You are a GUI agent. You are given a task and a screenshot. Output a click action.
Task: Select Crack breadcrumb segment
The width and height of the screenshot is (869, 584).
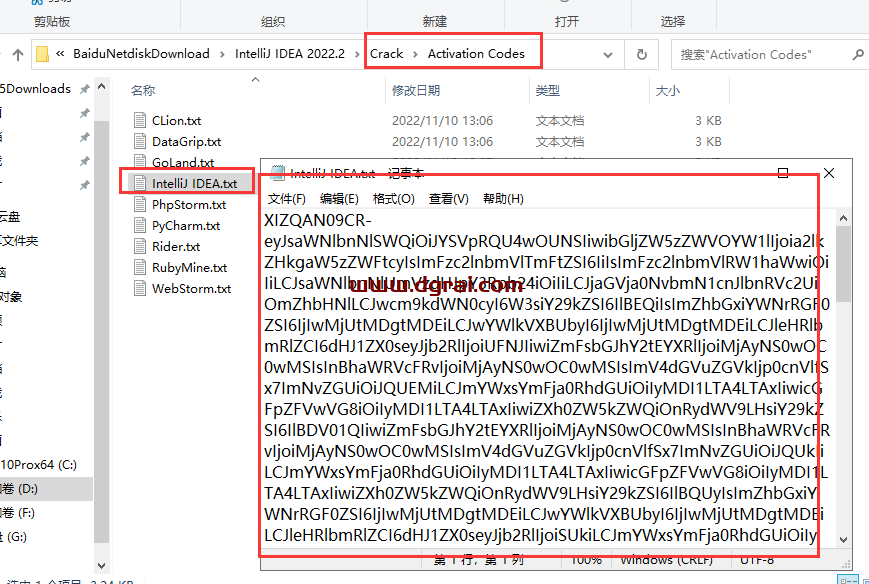386,54
